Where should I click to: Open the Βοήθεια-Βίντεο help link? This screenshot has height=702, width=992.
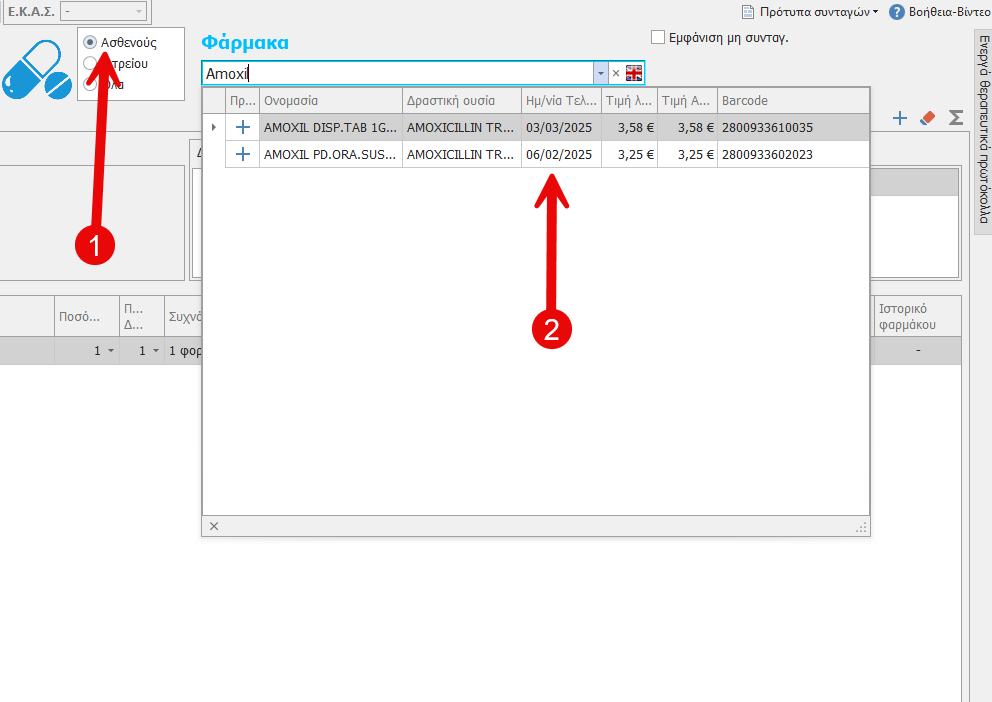click(x=940, y=12)
